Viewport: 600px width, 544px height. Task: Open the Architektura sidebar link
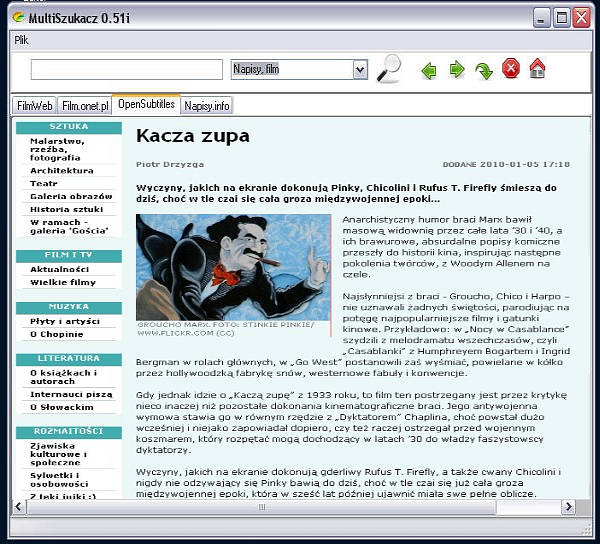coord(62,171)
